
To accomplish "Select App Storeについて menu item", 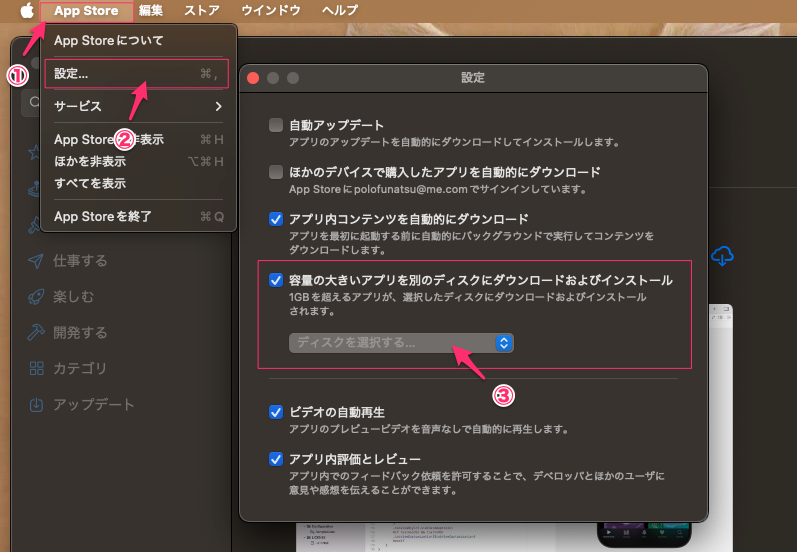I will (x=108, y=41).
